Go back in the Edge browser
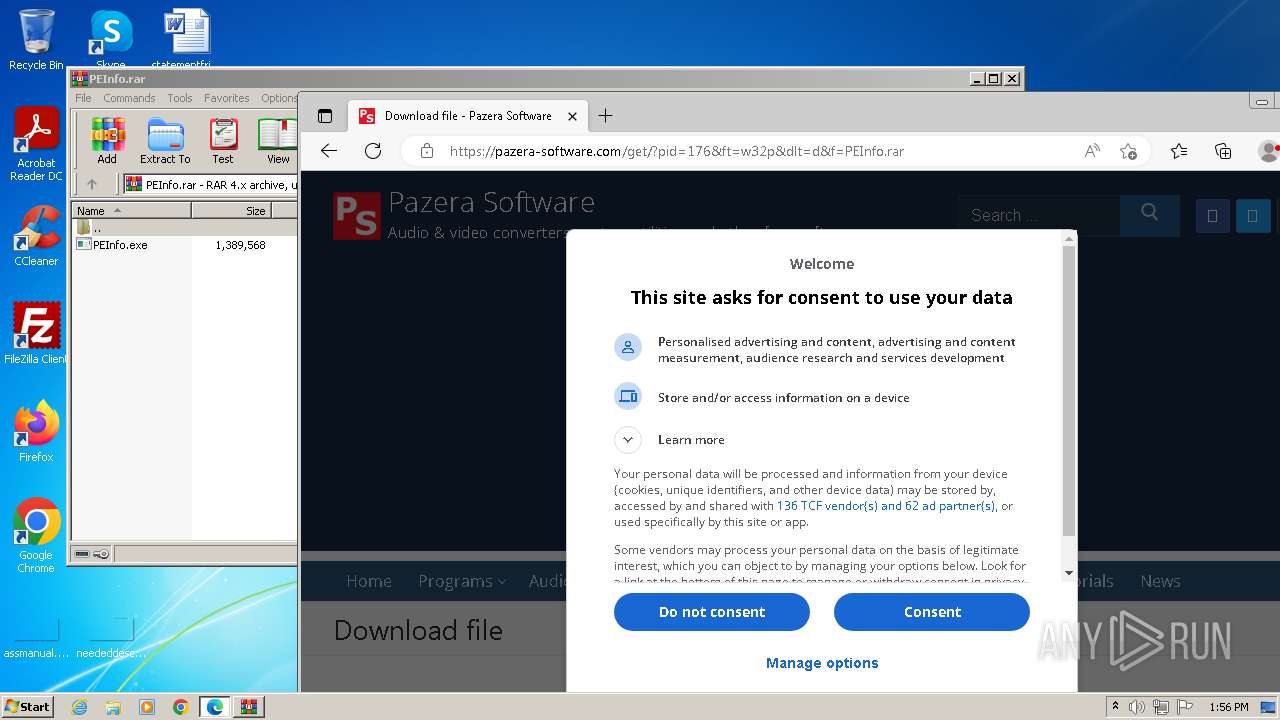The height and width of the screenshot is (720, 1280). point(329,151)
